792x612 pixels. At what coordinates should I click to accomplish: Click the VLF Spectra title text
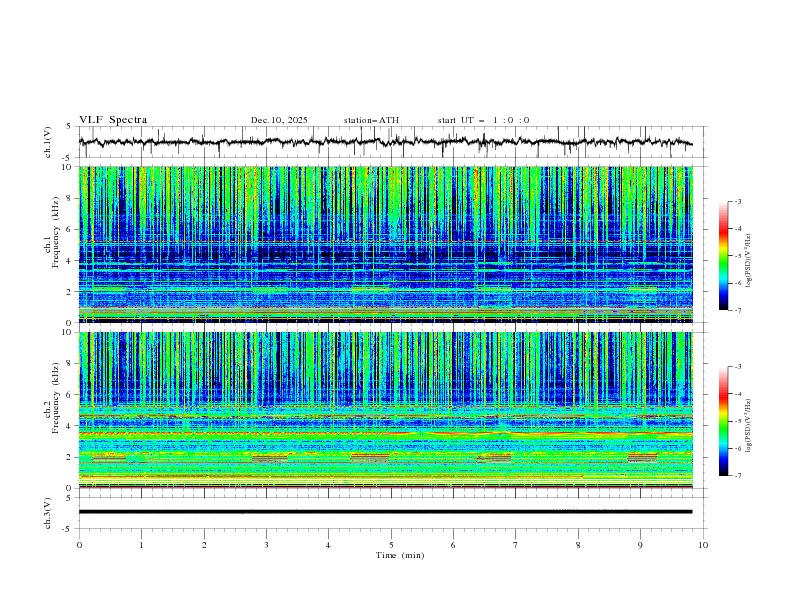[113, 120]
